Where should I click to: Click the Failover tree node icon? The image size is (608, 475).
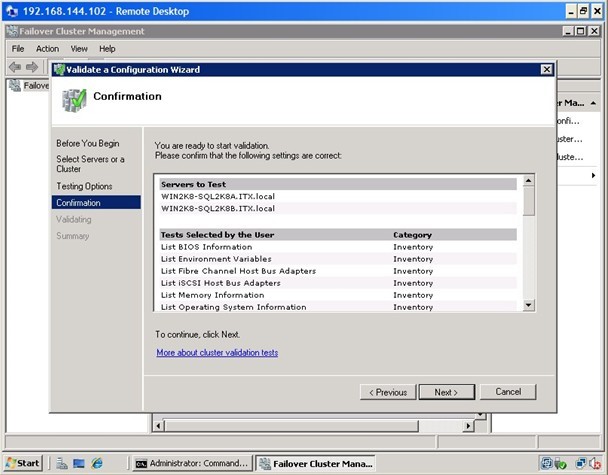coord(15,85)
